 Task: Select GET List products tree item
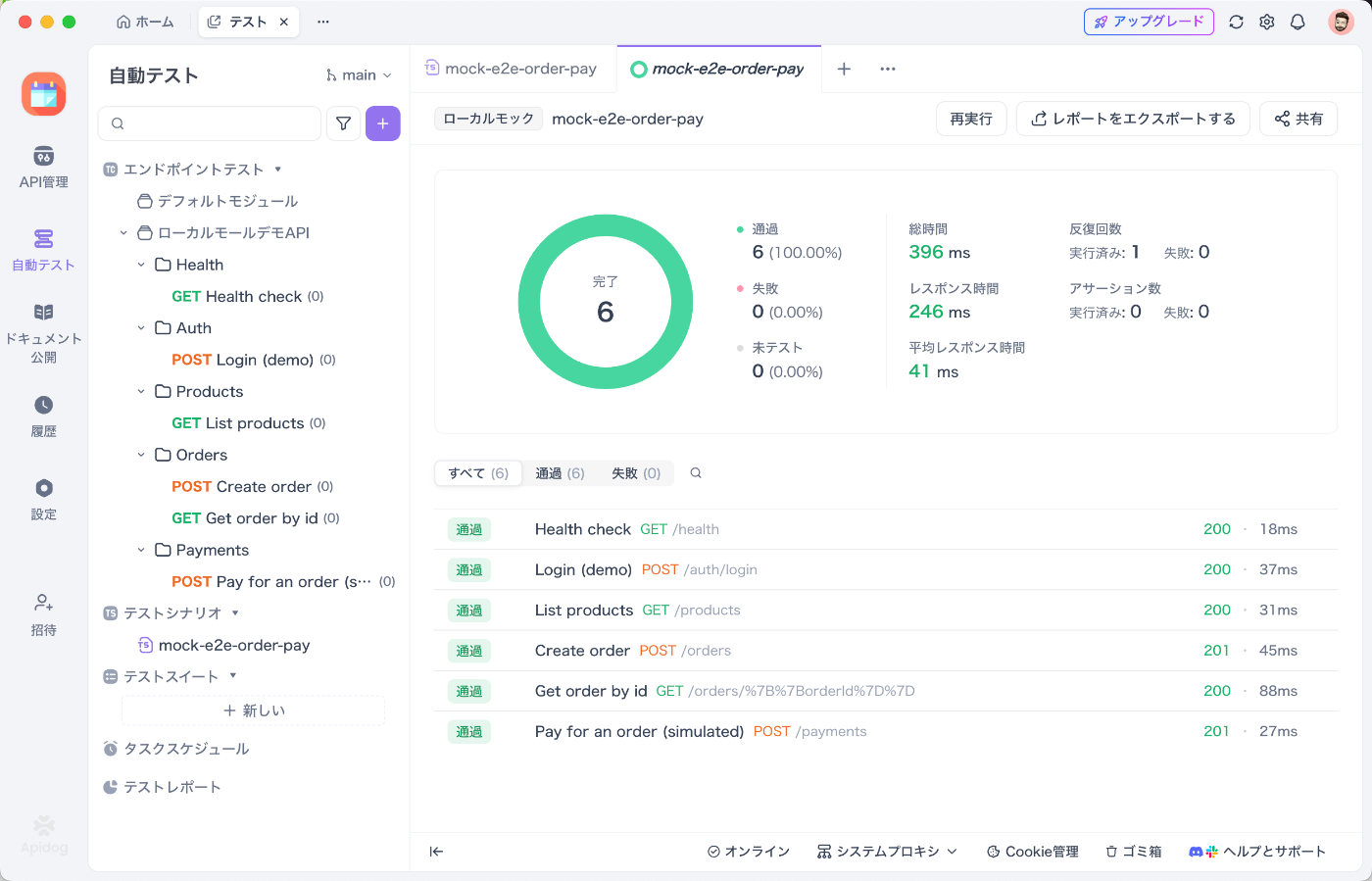pyautogui.click(x=248, y=423)
